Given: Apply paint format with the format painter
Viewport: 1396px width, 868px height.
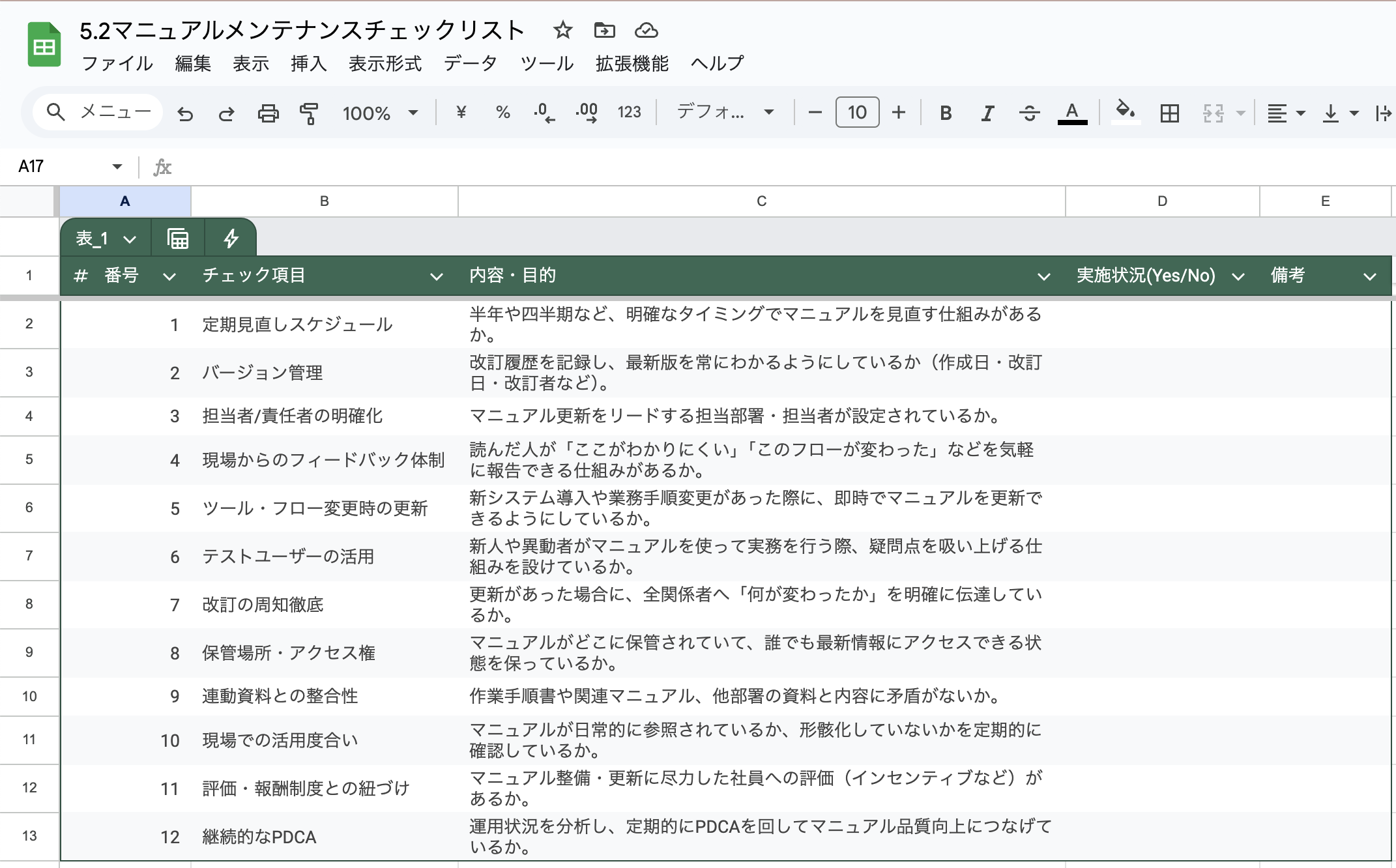Looking at the screenshot, I should 308,112.
